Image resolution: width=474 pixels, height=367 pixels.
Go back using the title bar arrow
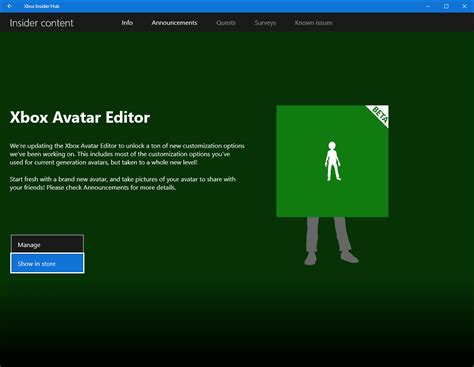pos(9,6)
